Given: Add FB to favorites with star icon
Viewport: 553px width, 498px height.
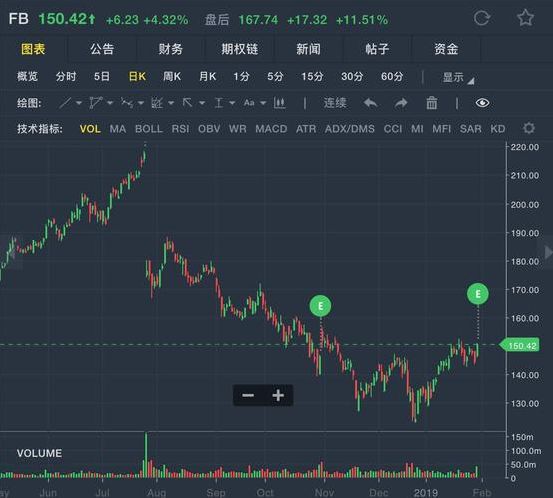Looking at the screenshot, I should coord(525,18).
